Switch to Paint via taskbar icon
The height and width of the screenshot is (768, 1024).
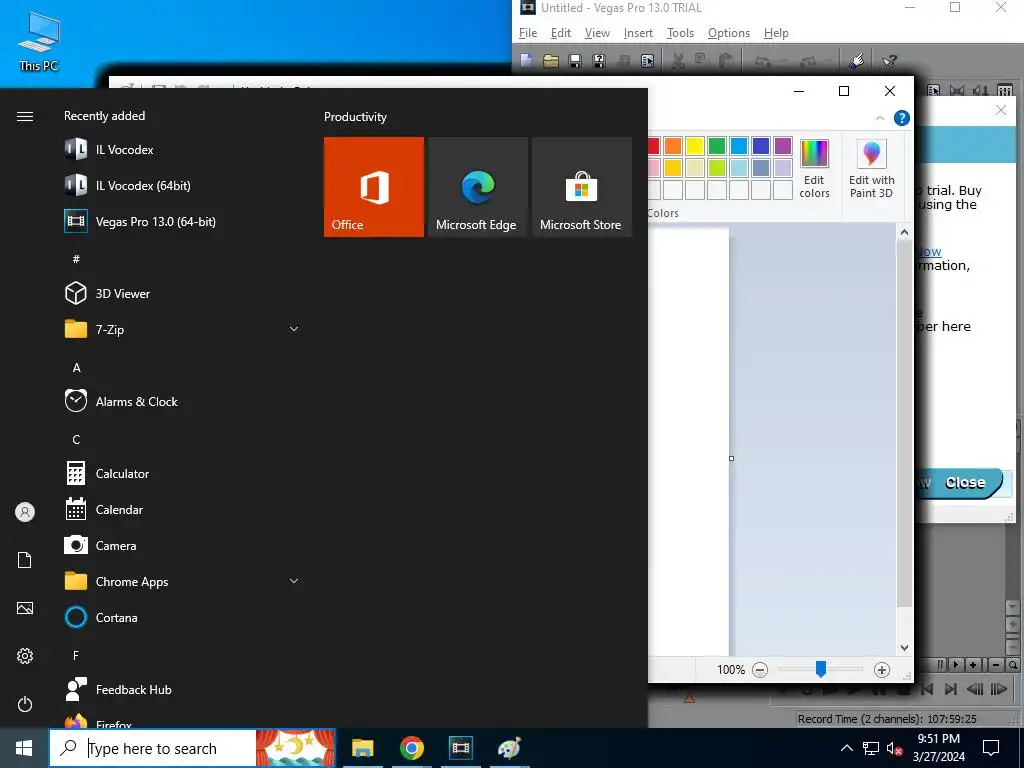coord(509,748)
